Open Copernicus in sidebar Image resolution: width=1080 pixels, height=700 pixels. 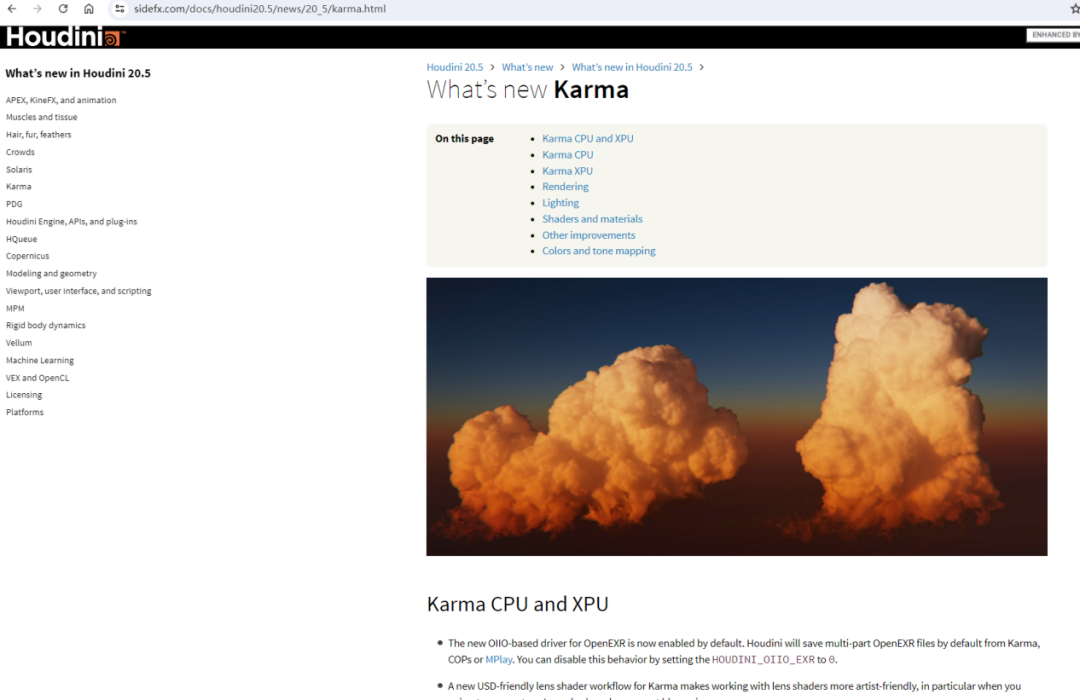click(28, 256)
